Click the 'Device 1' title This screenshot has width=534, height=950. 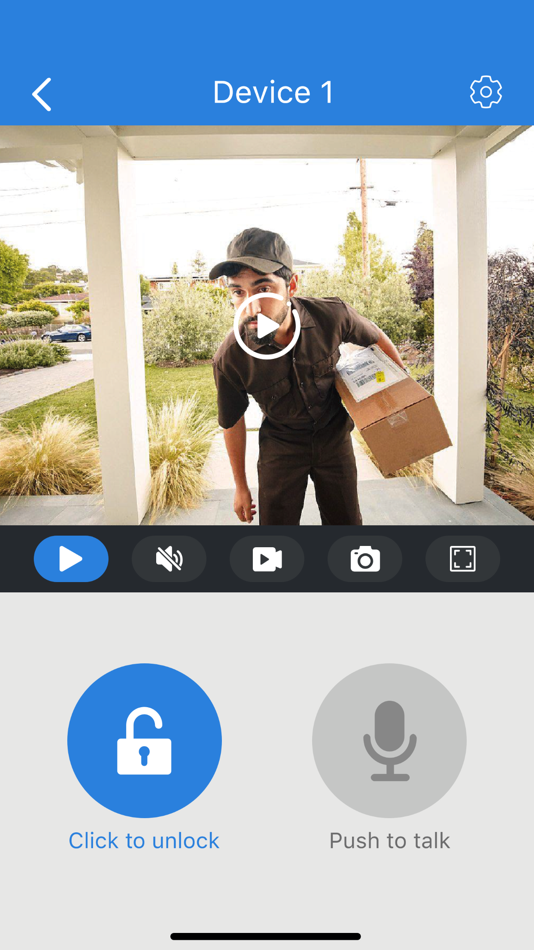point(273,92)
